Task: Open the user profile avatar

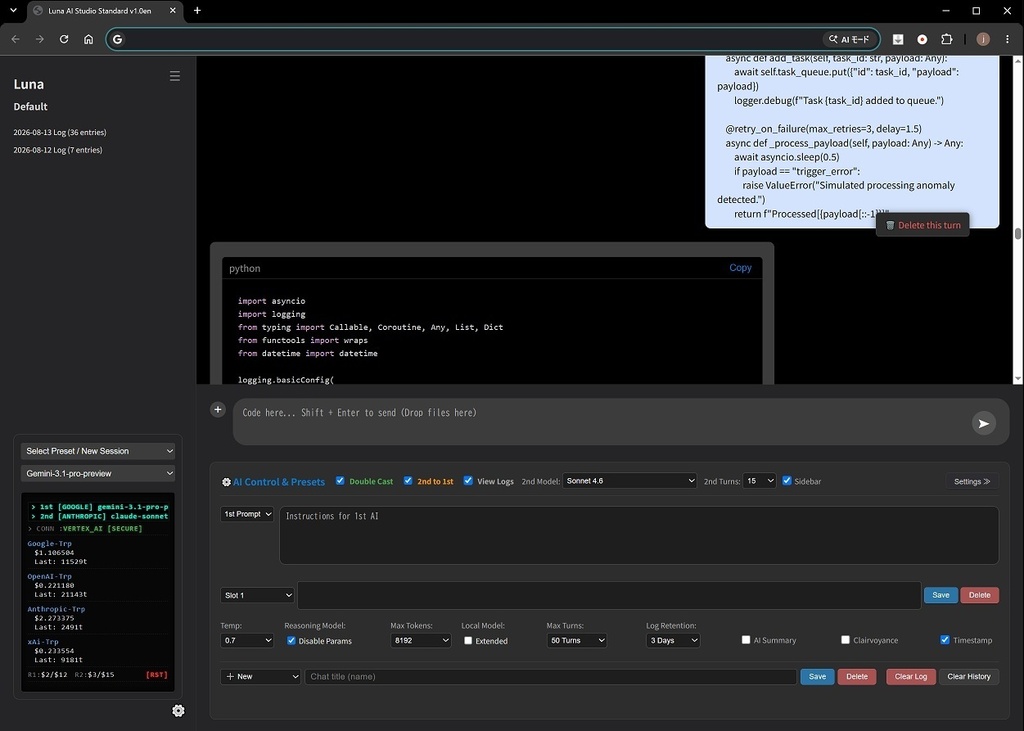Action: [983, 39]
